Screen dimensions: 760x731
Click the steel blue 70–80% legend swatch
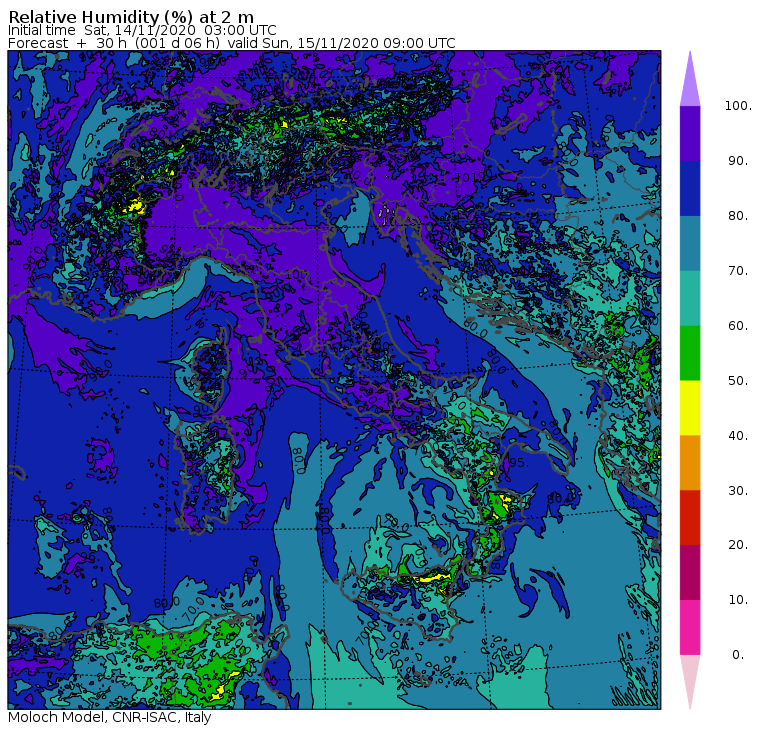690,243
